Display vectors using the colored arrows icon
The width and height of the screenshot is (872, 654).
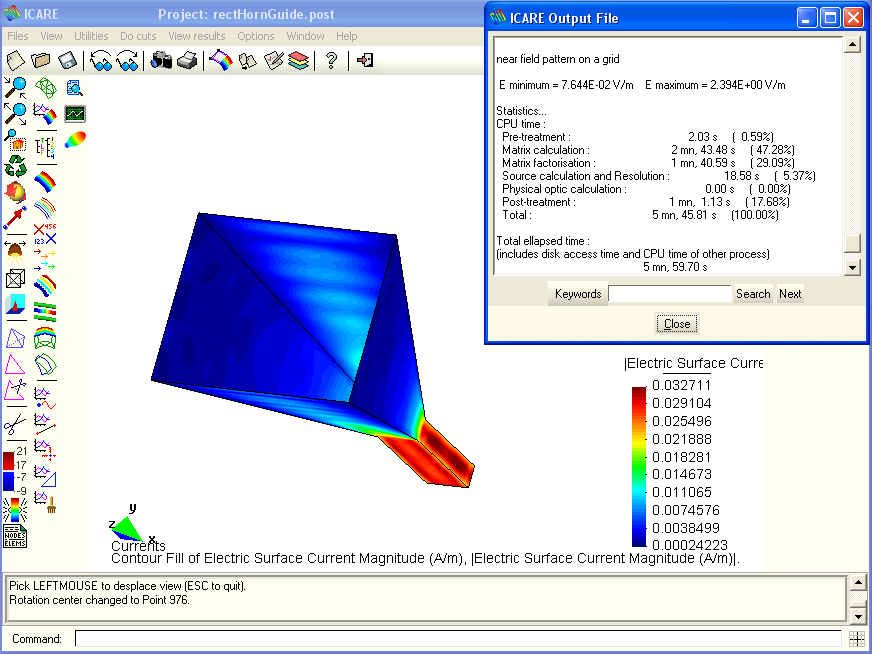click(x=45, y=259)
